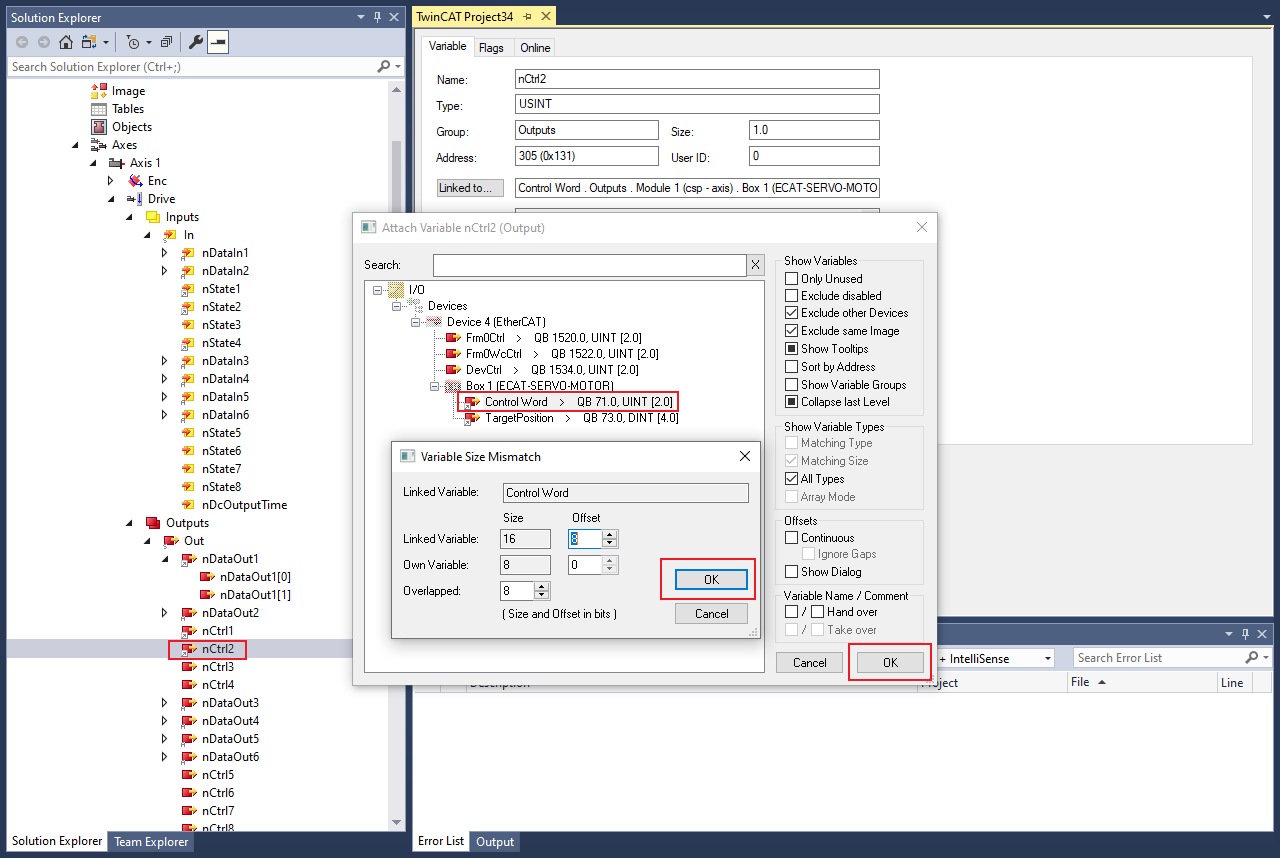Click OK in Variable Size Mismatch dialog
Viewport: 1280px width, 858px height.
click(711, 580)
